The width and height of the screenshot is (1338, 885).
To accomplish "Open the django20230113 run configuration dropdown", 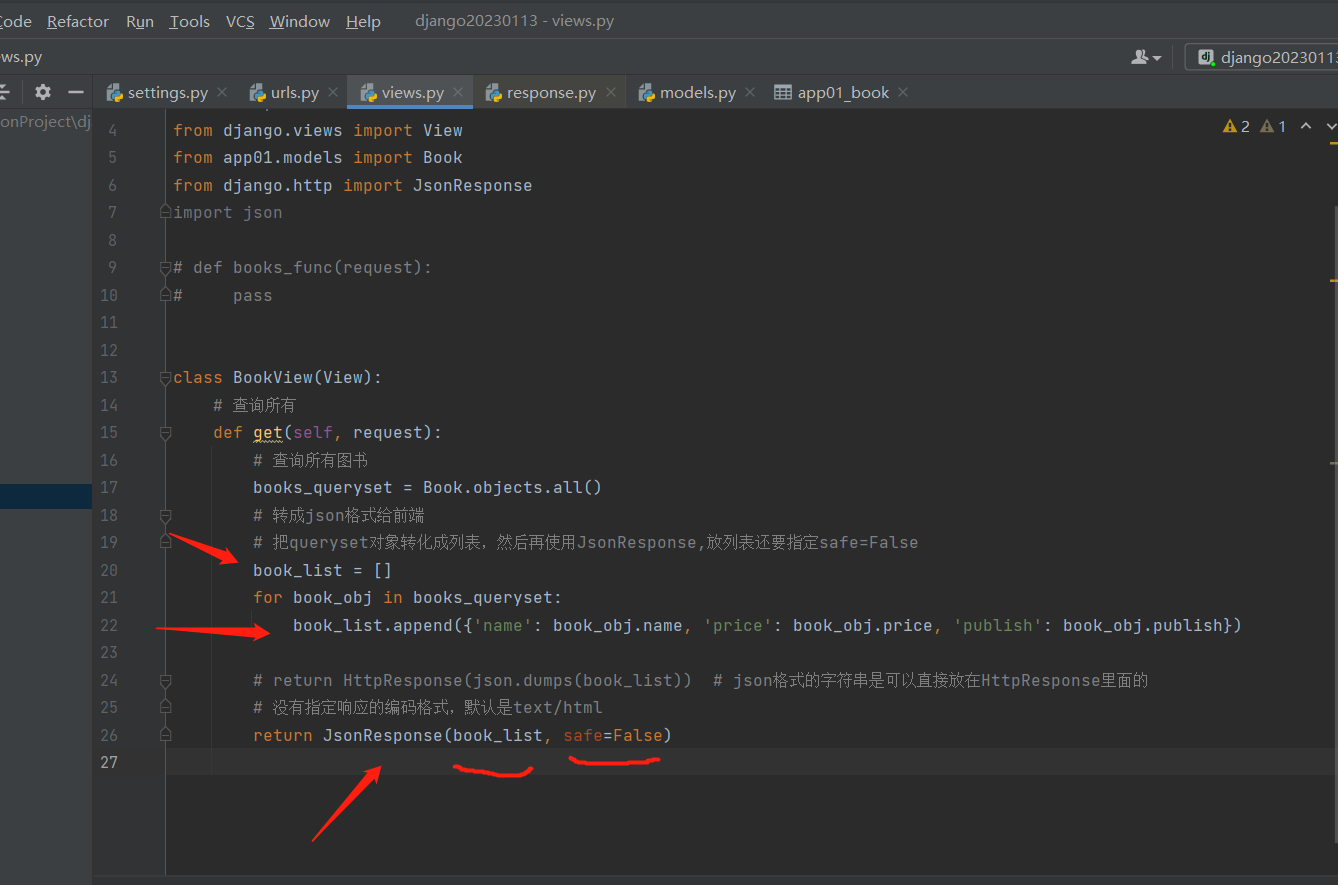I will tap(1262, 57).
